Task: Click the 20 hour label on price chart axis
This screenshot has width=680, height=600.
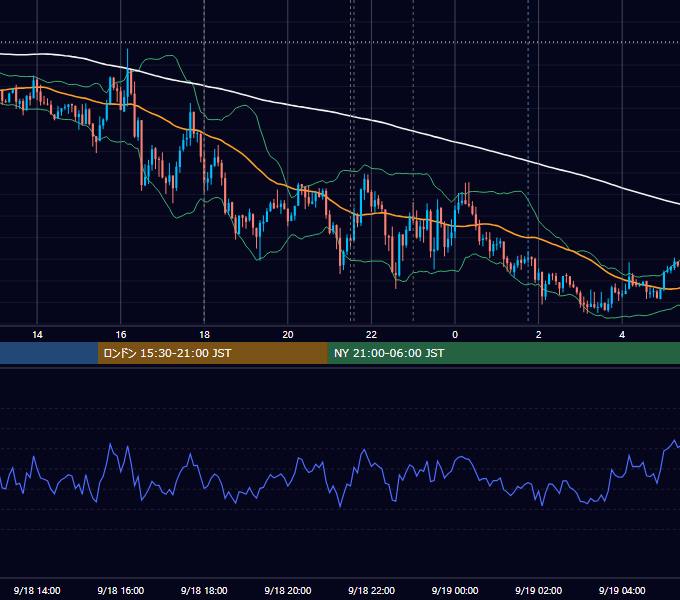Action: [288, 335]
